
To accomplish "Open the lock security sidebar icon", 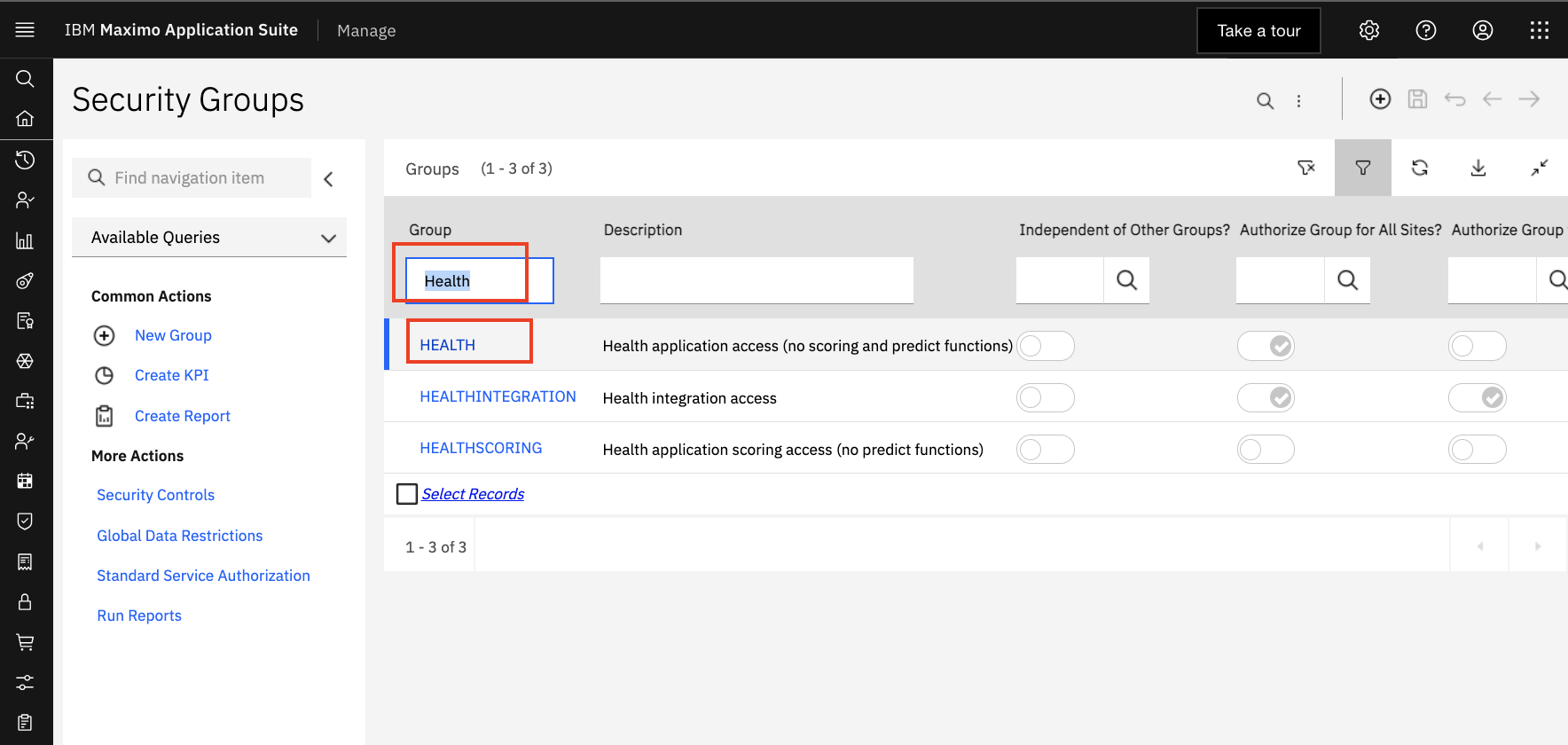I will (x=25, y=602).
